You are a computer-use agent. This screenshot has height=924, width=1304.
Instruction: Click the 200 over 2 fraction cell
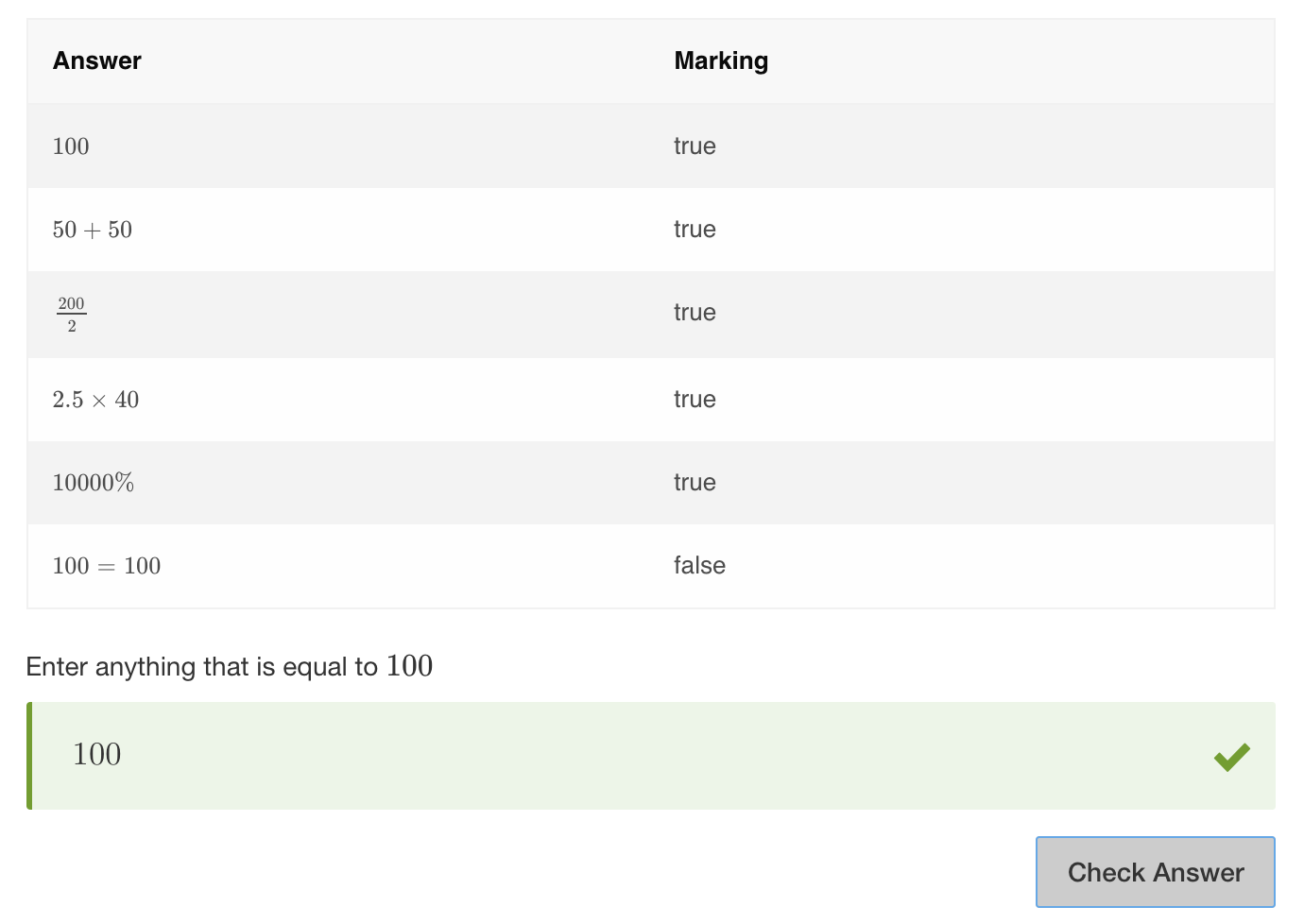(x=71, y=315)
